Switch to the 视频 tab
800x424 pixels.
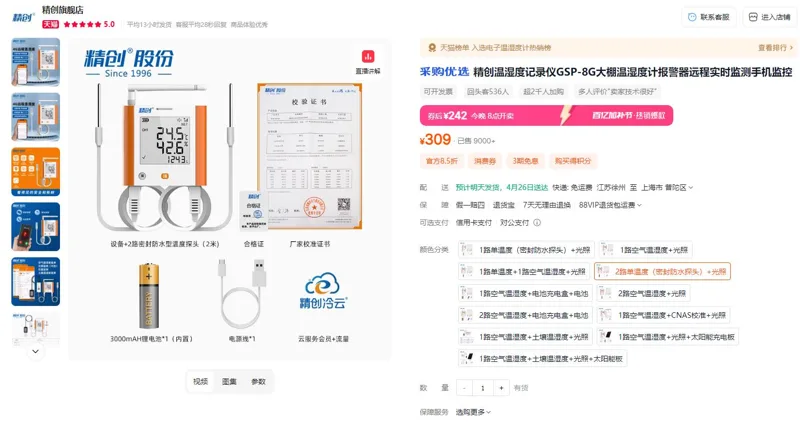coord(201,382)
